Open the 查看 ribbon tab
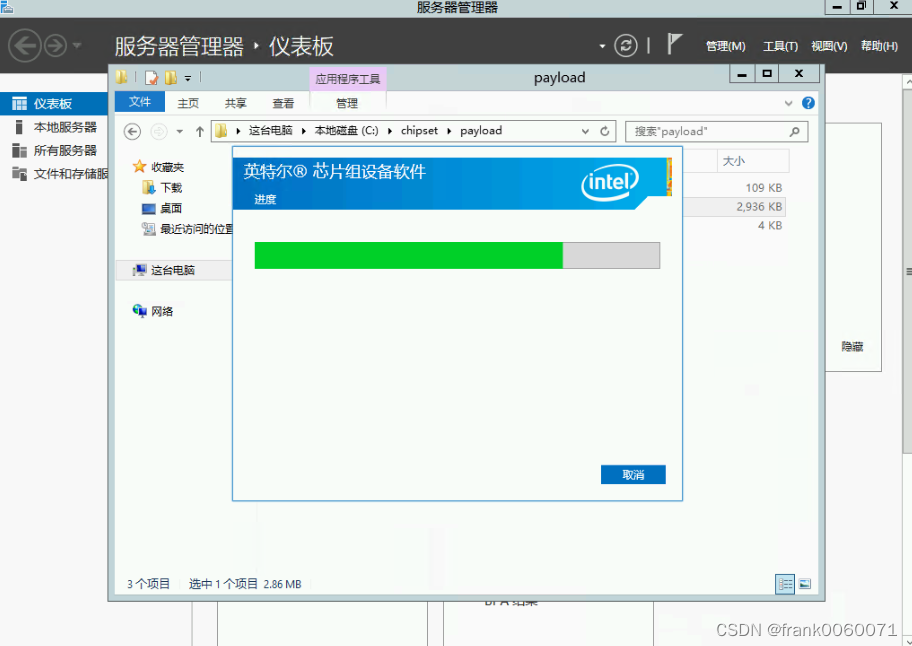 tap(283, 103)
